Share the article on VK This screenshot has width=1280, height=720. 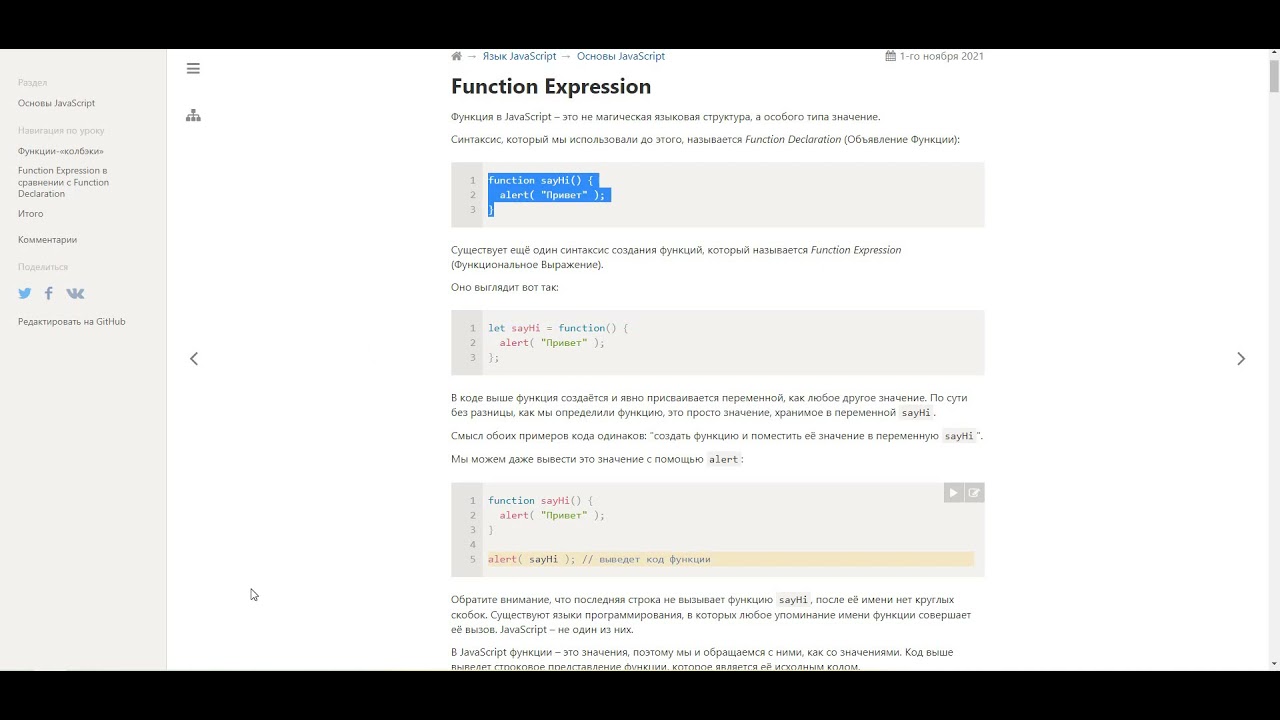[x=75, y=294]
